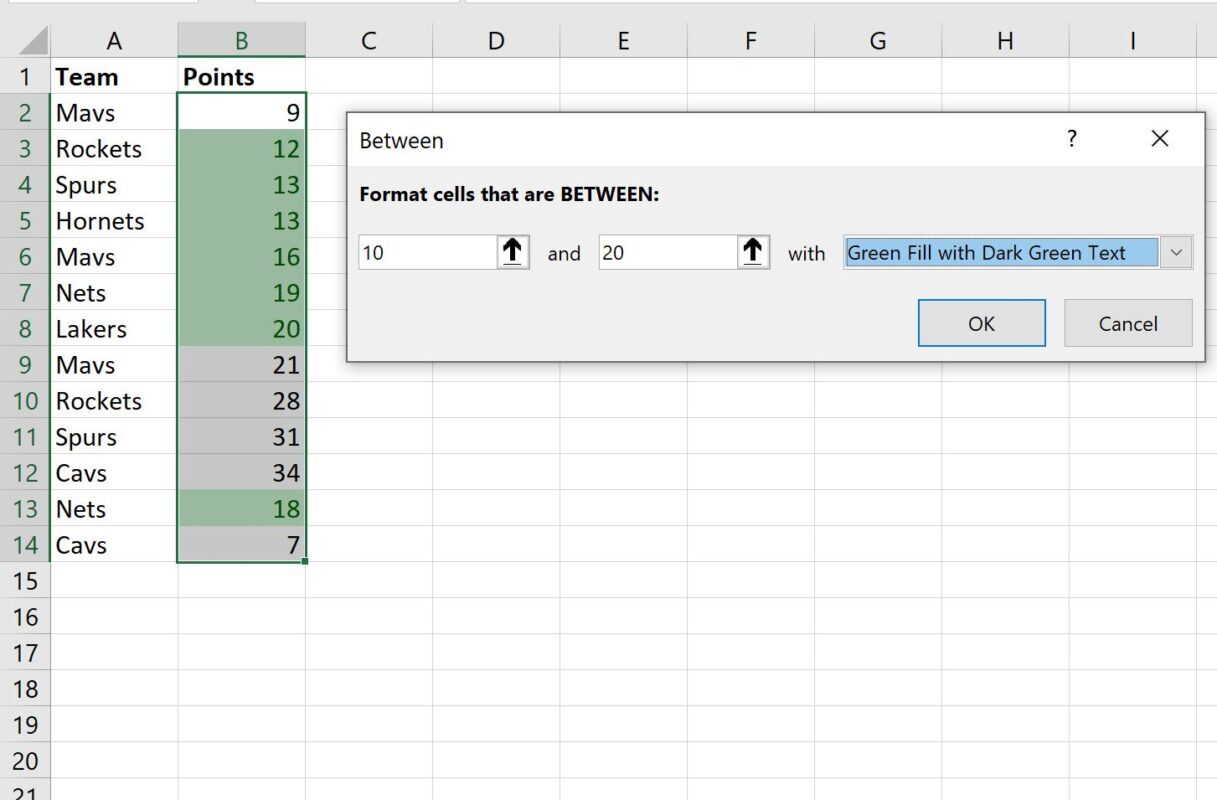Select row 14 header next to Cavs

[26, 545]
